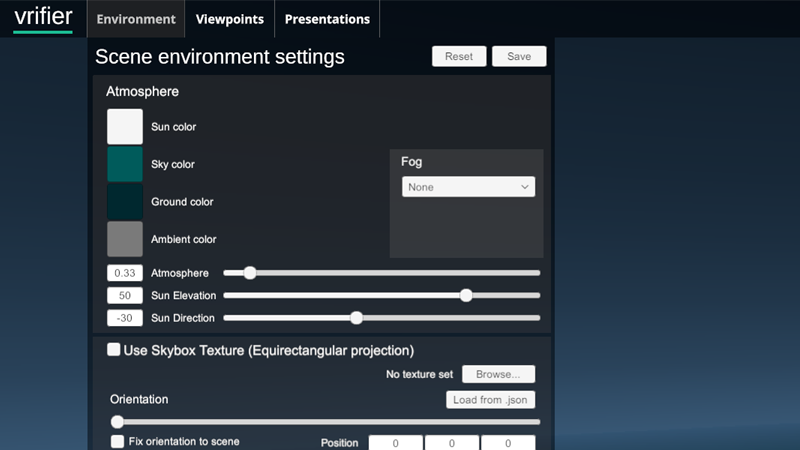800x450 pixels.
Task: Open the Environment tab
Action: tap(136, 19)
